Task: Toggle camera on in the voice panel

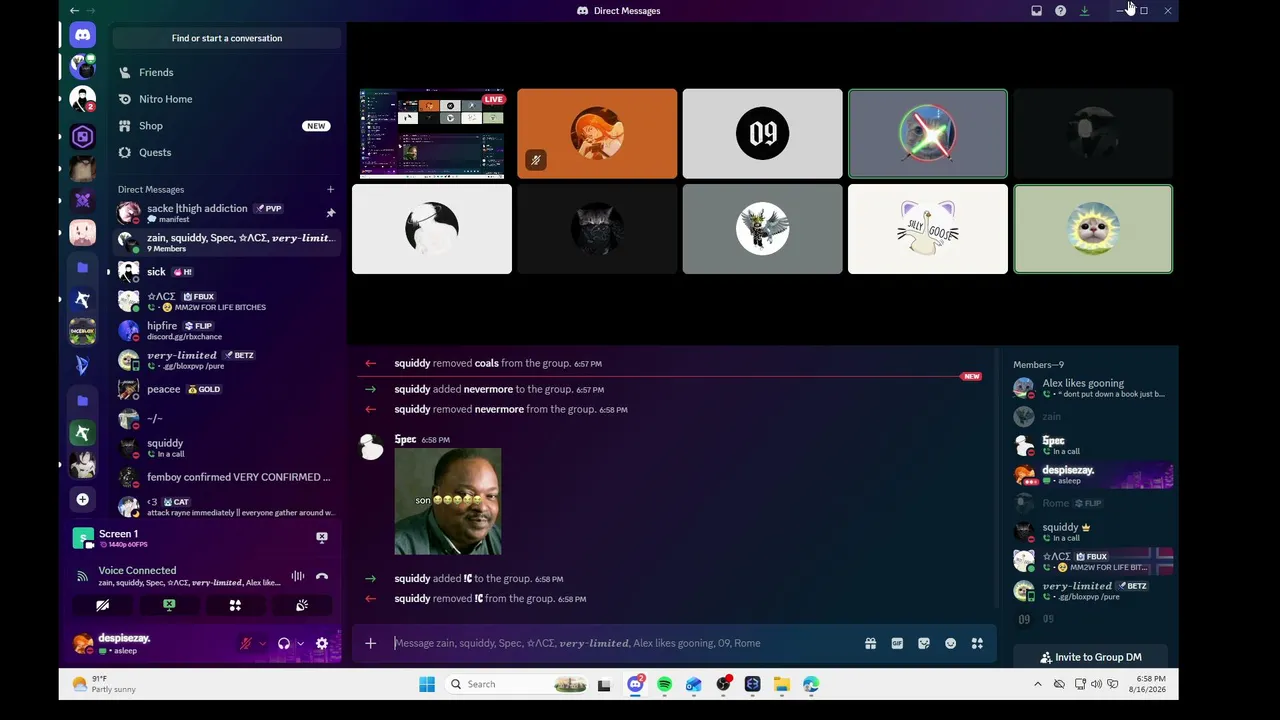Action: click(x=102, y=605)
